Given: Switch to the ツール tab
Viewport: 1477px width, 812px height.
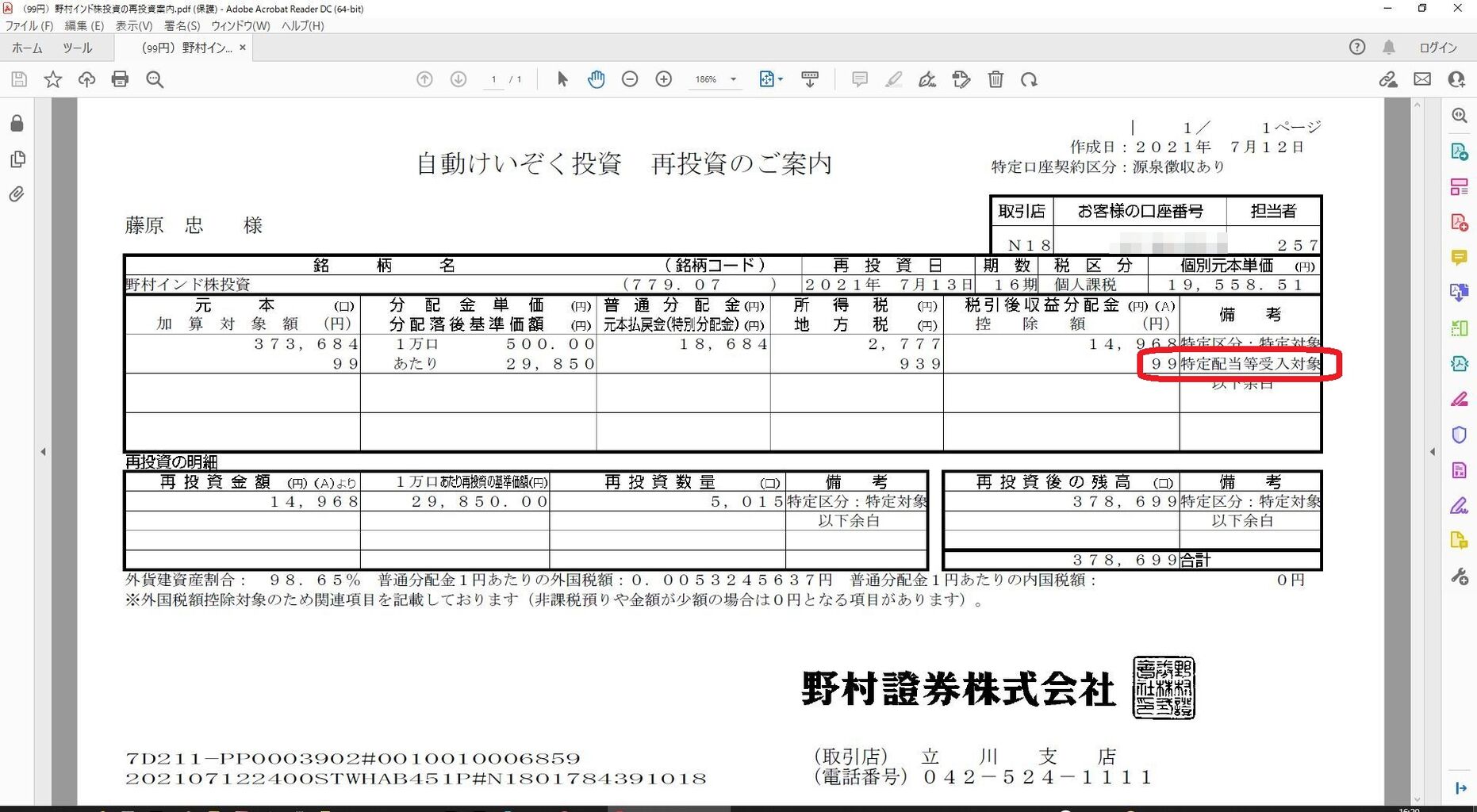Looking at the screenshot, I should click(77, 48).
